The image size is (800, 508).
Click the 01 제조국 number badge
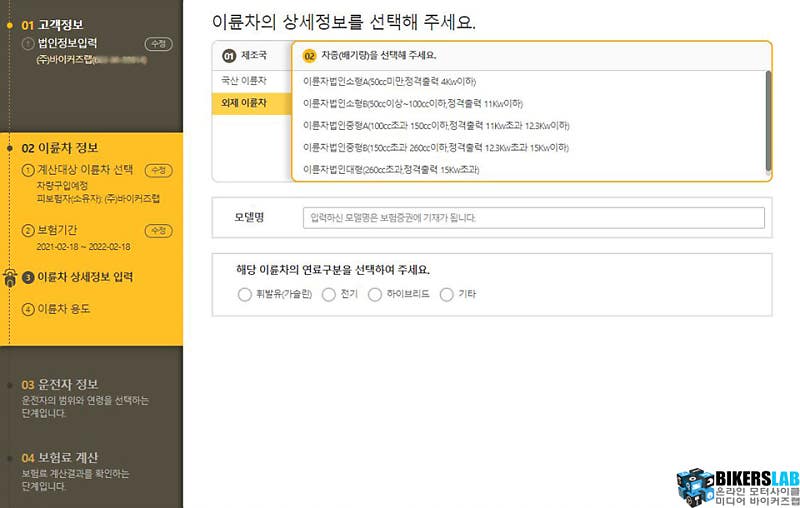point(229,56)
